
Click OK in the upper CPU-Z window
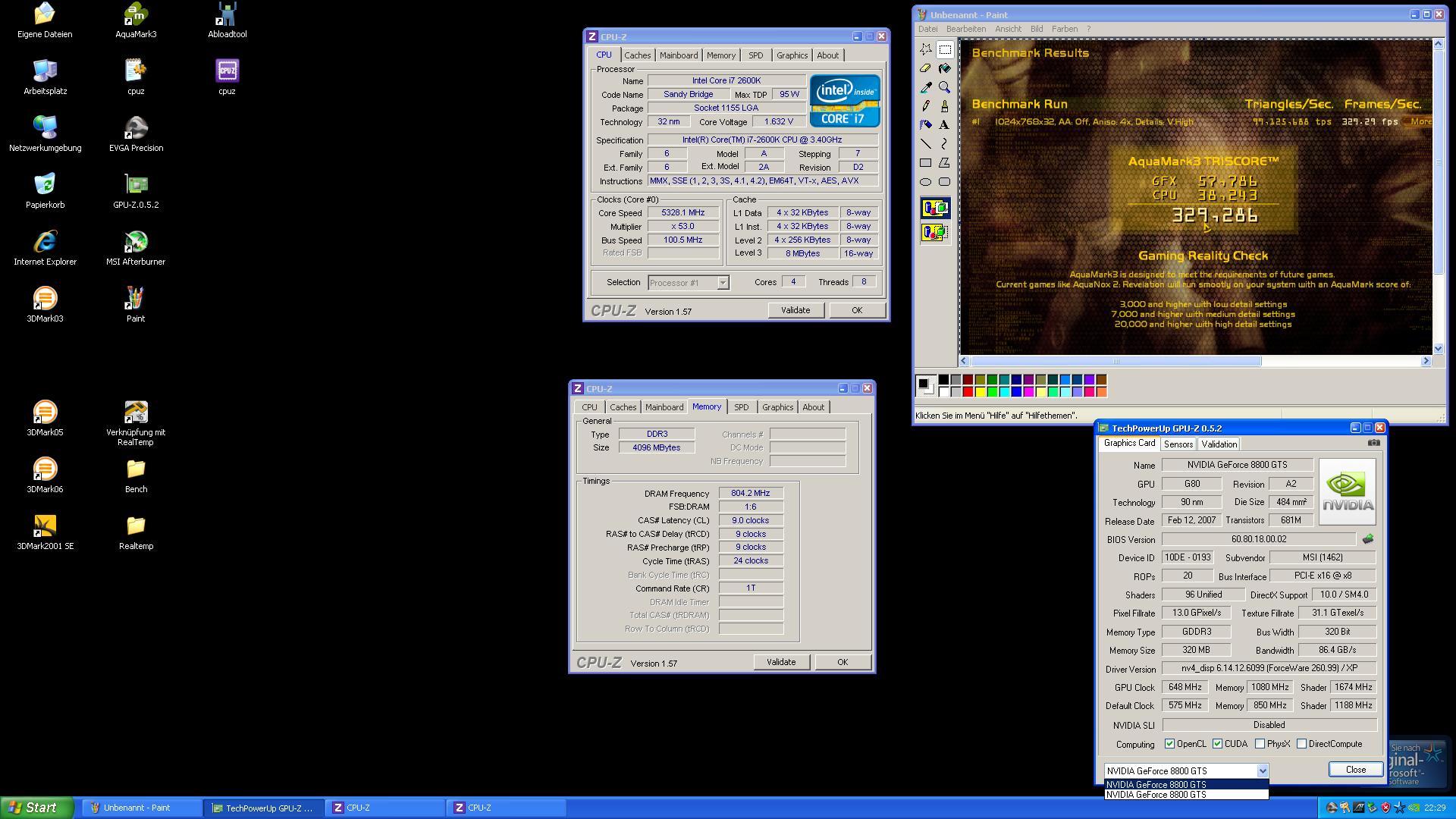(x=856, y=310)
